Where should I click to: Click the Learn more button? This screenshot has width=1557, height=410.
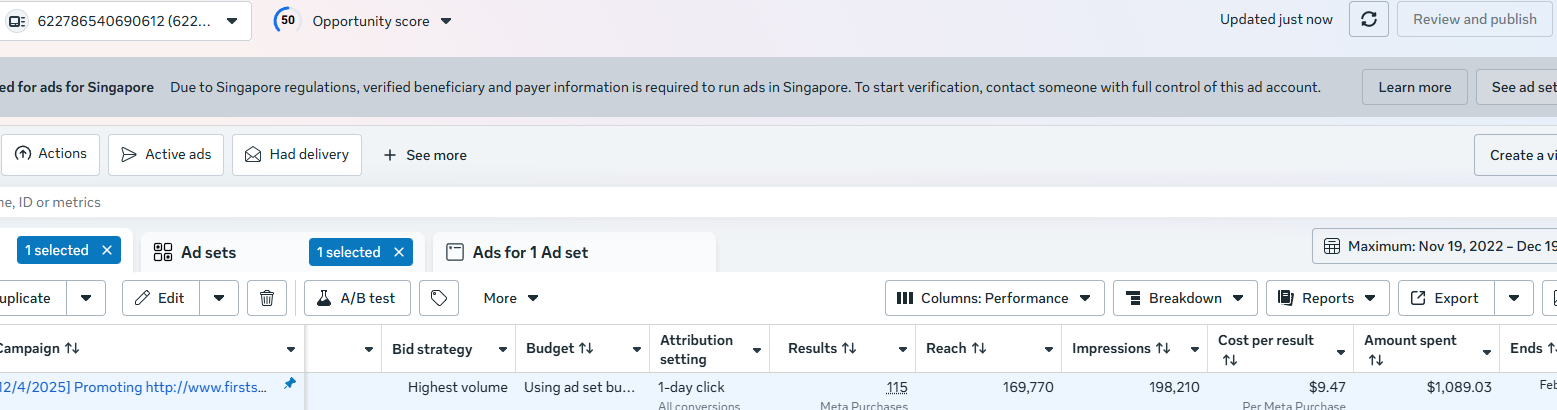click(1414, 87)
